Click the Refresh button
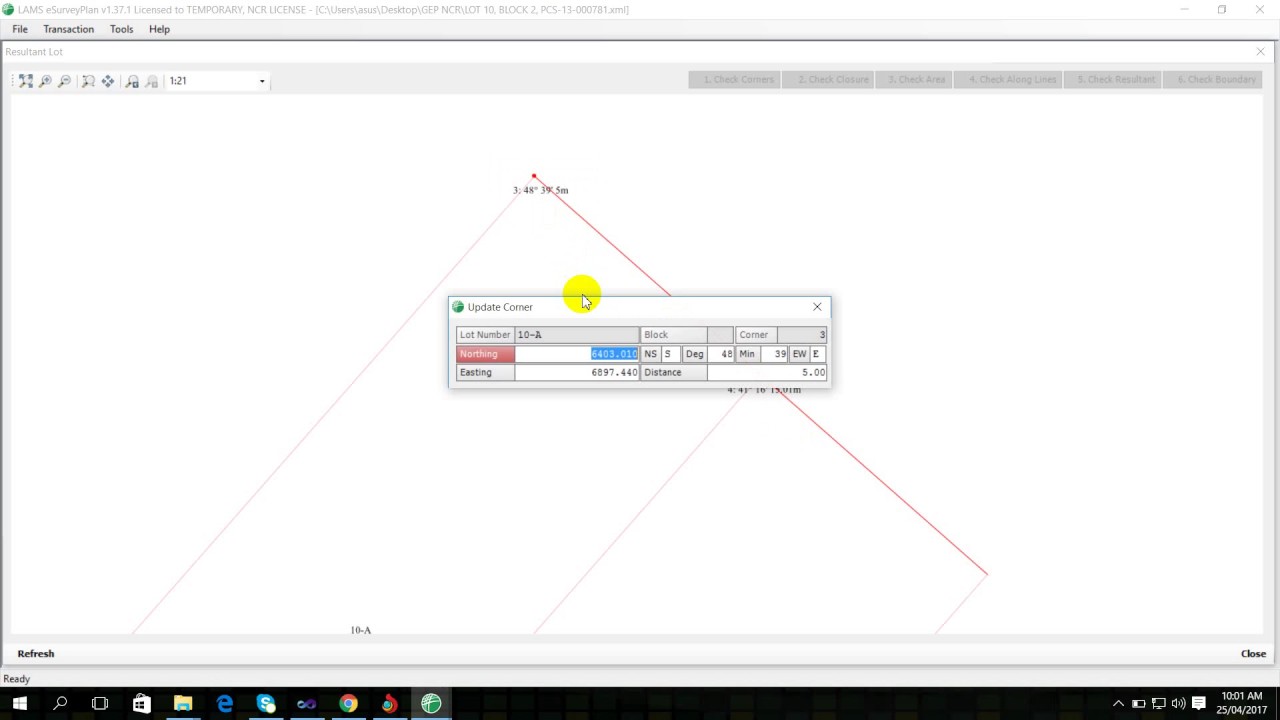Viewport: 1280px width, 720px height. coord(36,654)
